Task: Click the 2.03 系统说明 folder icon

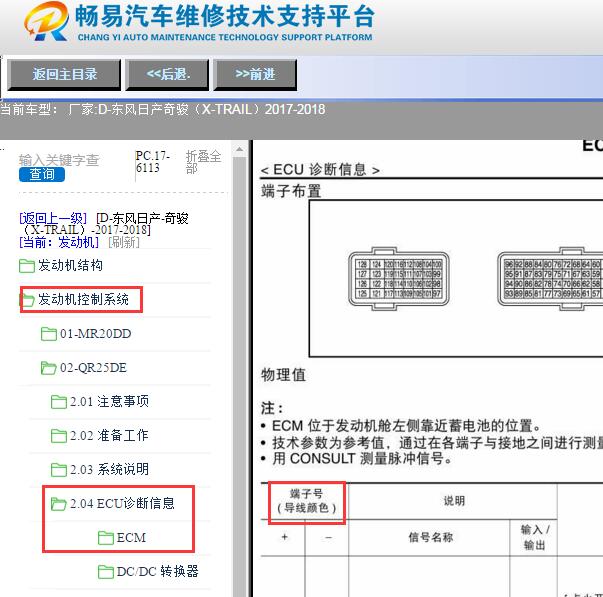Action: pos(59,470)
